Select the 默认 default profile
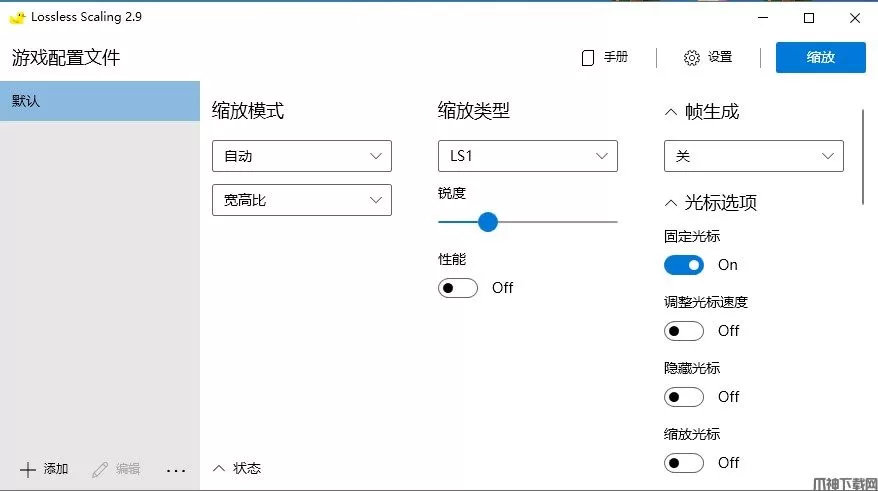This screenshot has height=491, width=878. pos(100,101)
